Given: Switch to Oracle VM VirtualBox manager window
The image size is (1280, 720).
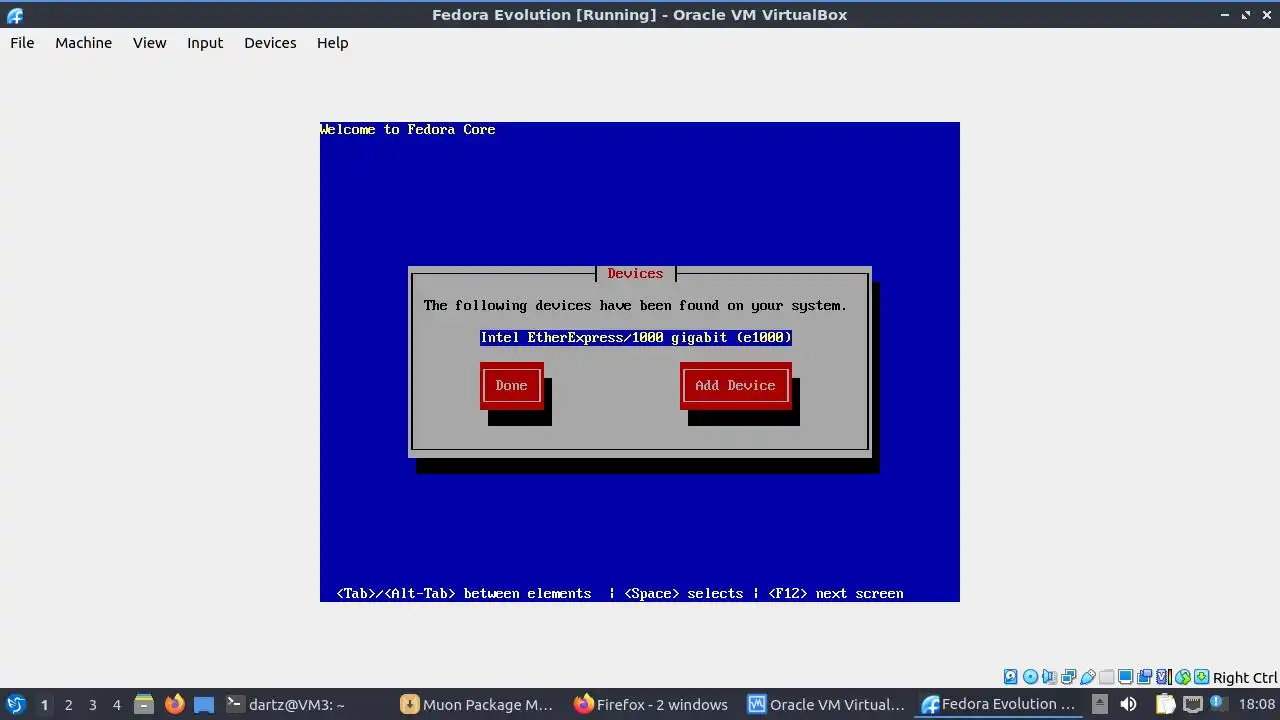Looking at the screenshot, I should [x=827, y=704].
